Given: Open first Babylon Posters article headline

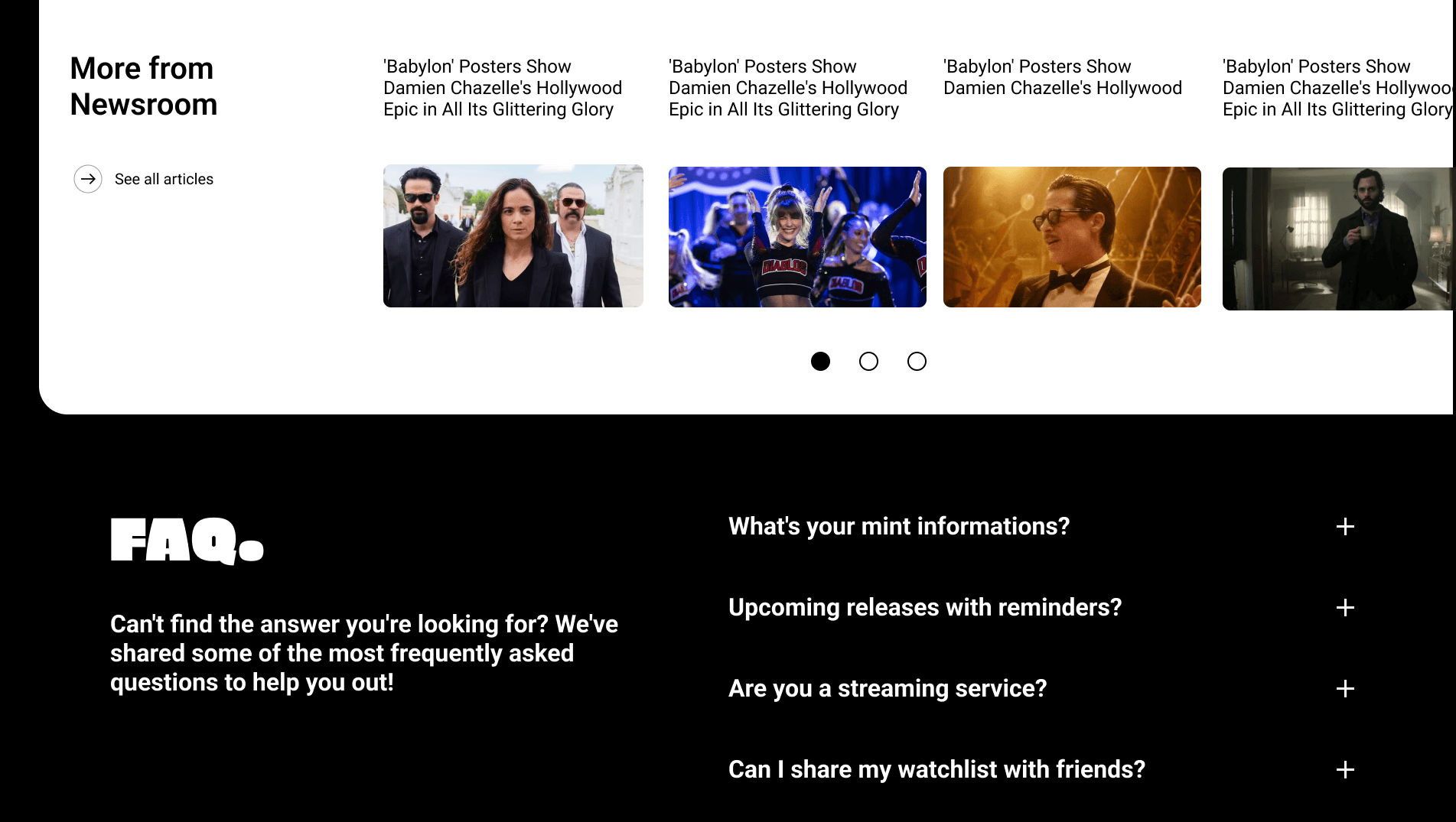Looking at the screenshot, I should 503,88.
